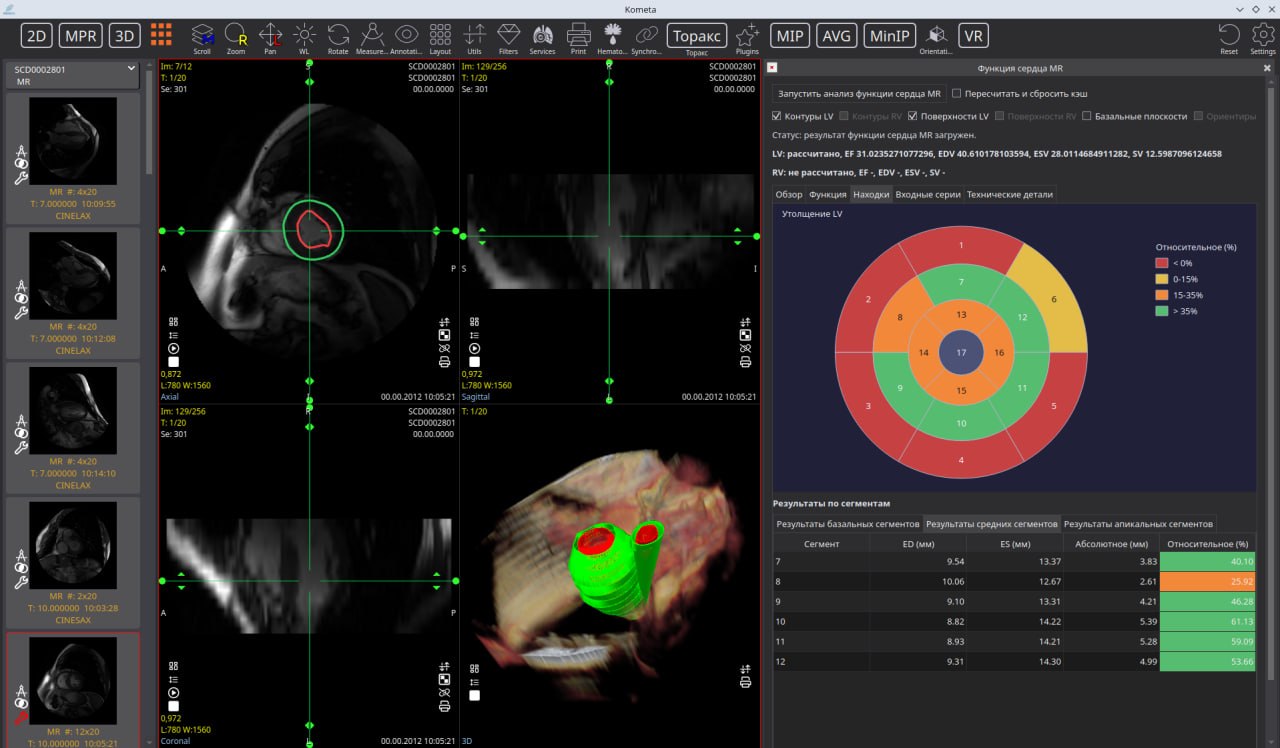The height and width of the screenshot is (748, 1280).
Task: Switch to the Обзор tab
Action: pyautogui.click(x=789, y=194)
